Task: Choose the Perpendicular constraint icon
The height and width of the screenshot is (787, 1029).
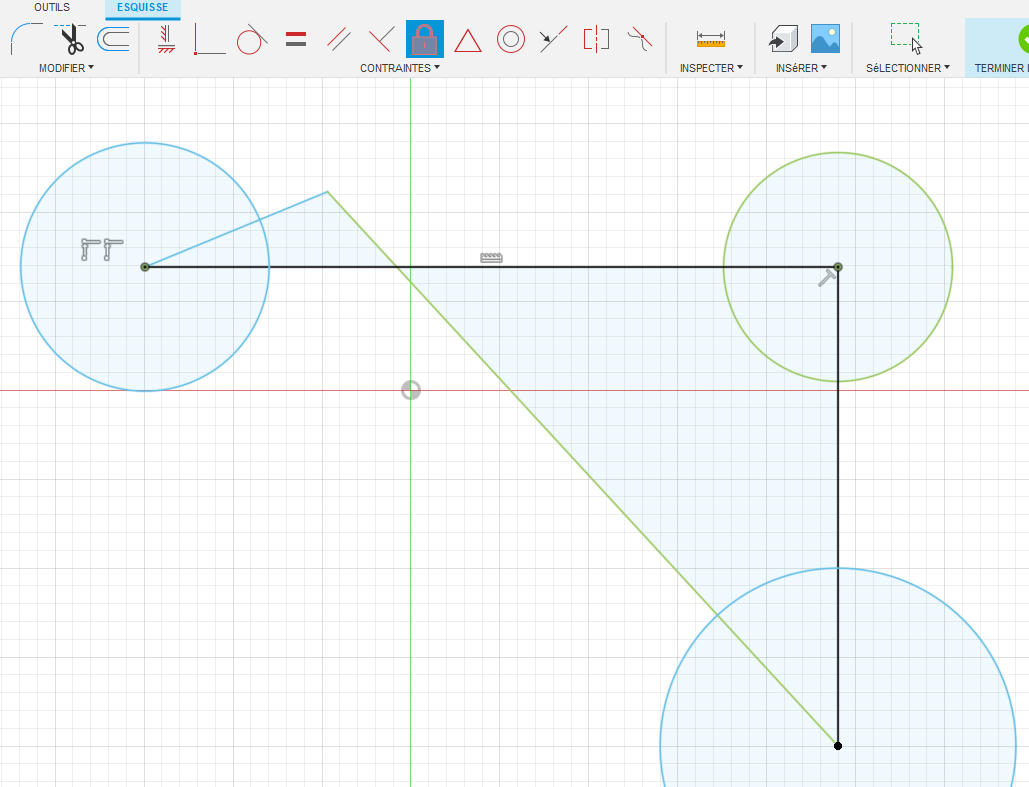Action: point(381,39)
